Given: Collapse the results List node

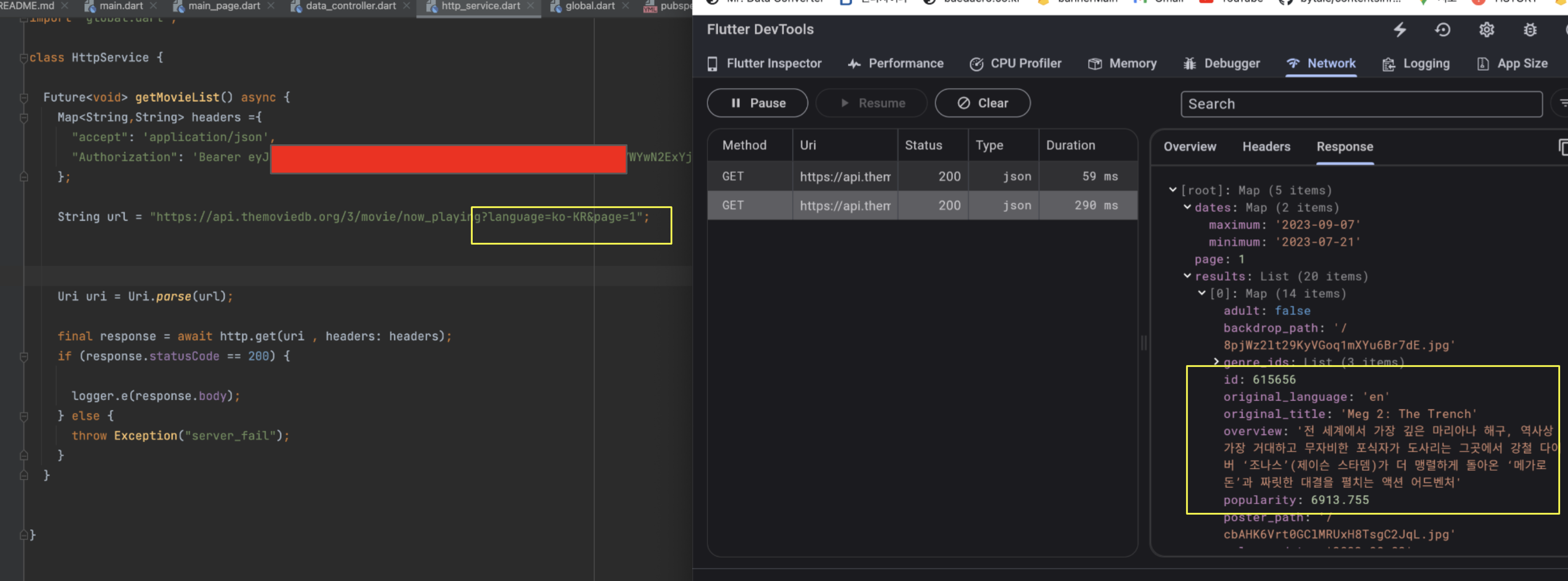Looking at the screenshot, I should pyautogui.click(x=1187, y=276).
